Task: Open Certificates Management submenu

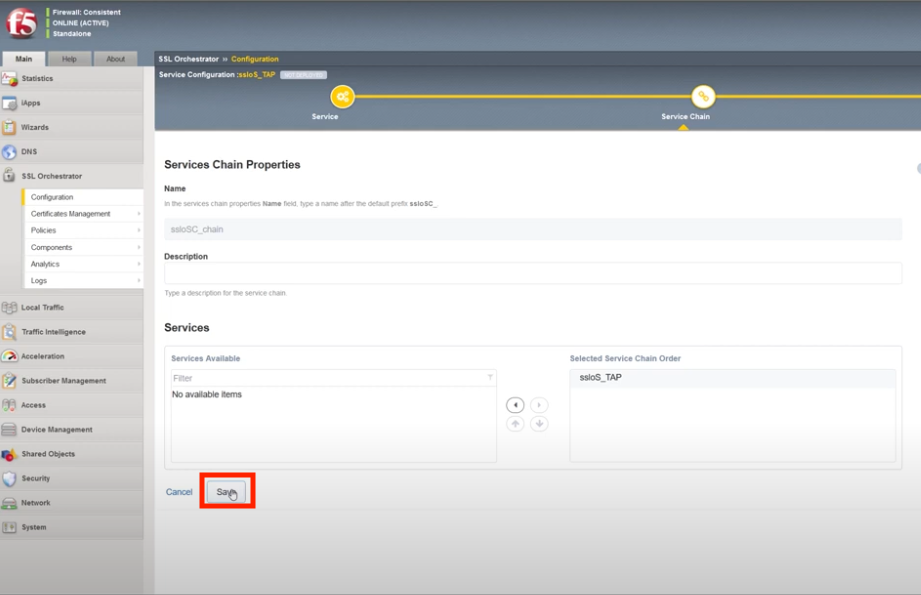Action: tap(83, 214)
